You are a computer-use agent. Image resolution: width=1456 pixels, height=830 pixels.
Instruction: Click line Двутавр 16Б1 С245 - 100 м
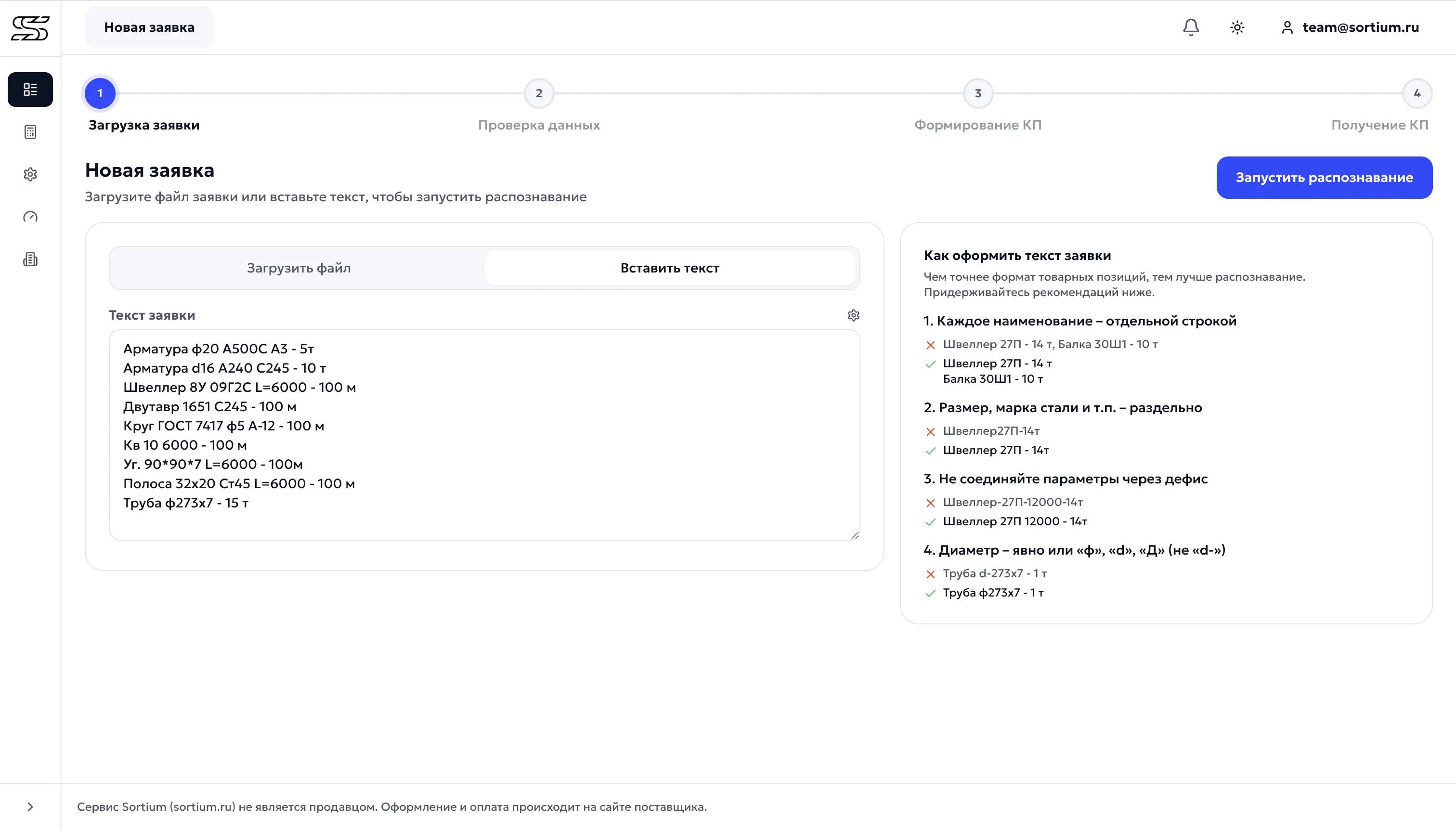[x=210, y=407]
